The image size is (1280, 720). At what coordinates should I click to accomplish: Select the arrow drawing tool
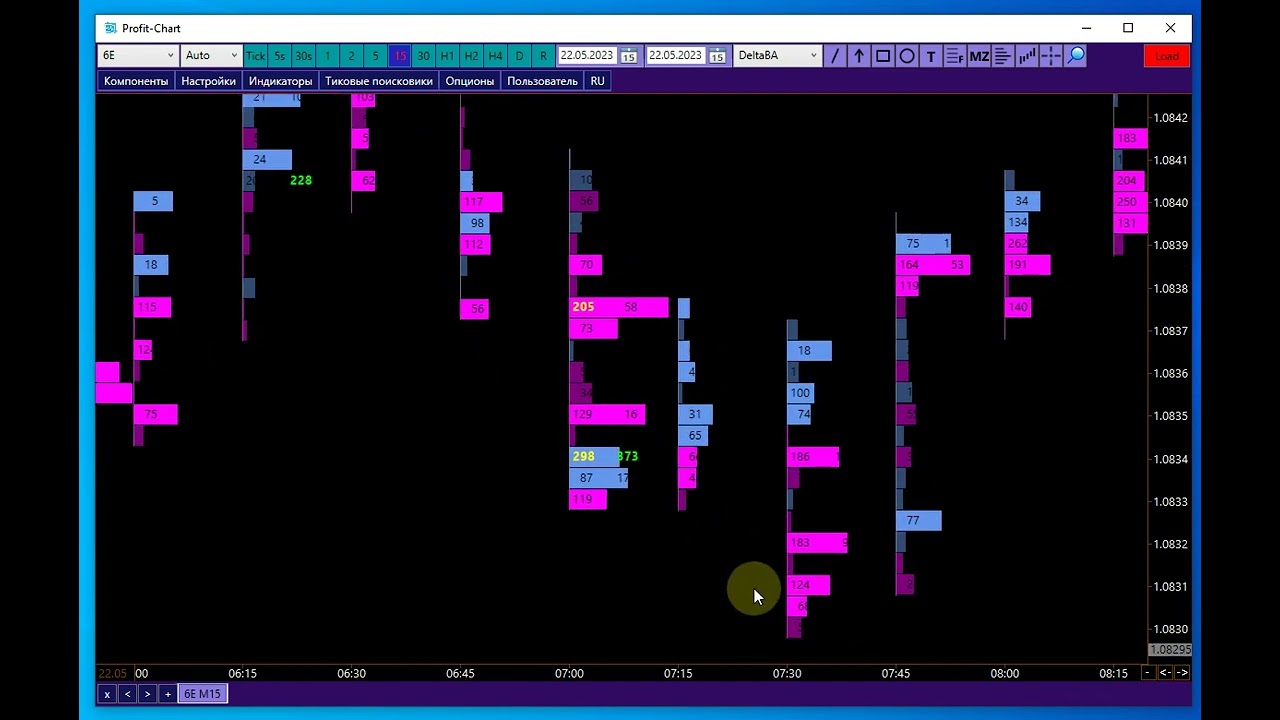858,56
